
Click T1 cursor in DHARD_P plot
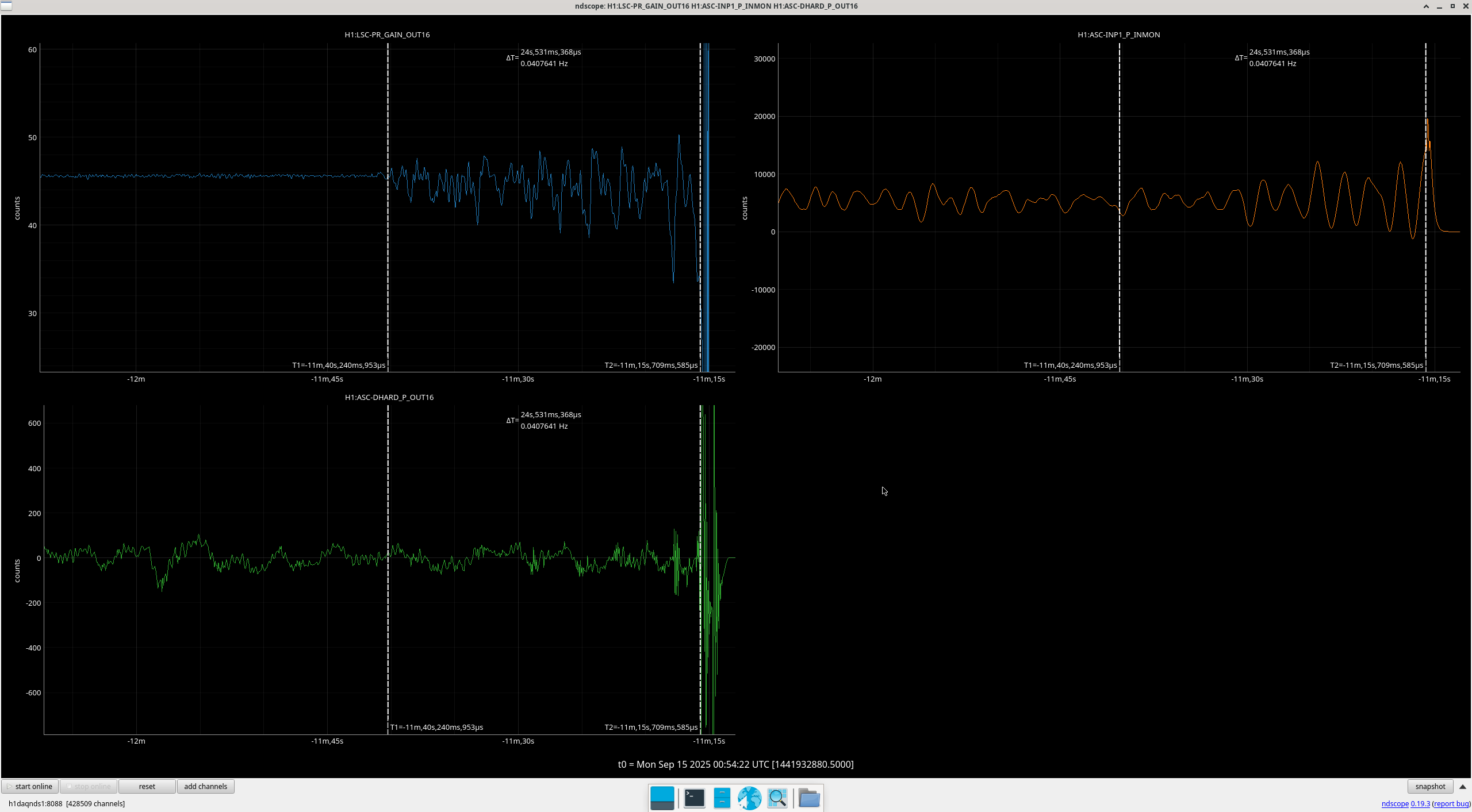pyautogui.click(x=388, y=488)
